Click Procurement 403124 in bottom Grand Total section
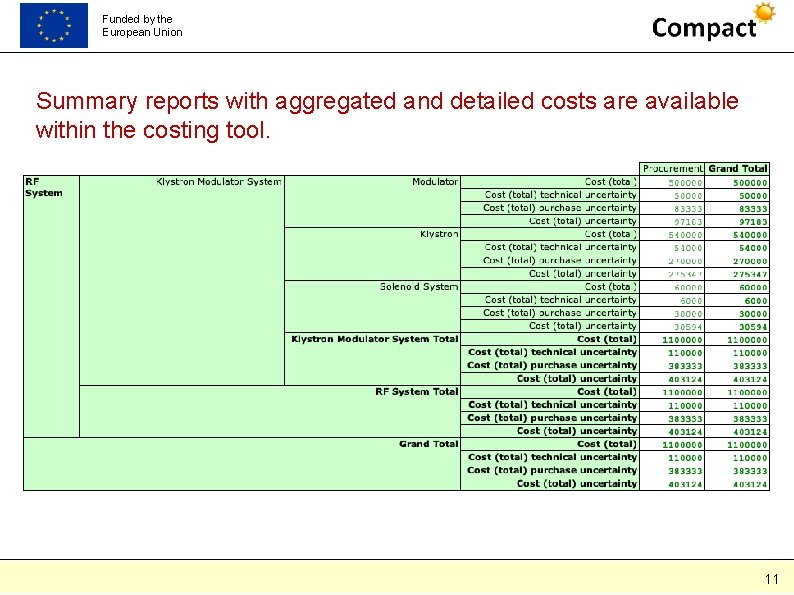794x595 pixels. pyautogui.click(x=685, y=485)
